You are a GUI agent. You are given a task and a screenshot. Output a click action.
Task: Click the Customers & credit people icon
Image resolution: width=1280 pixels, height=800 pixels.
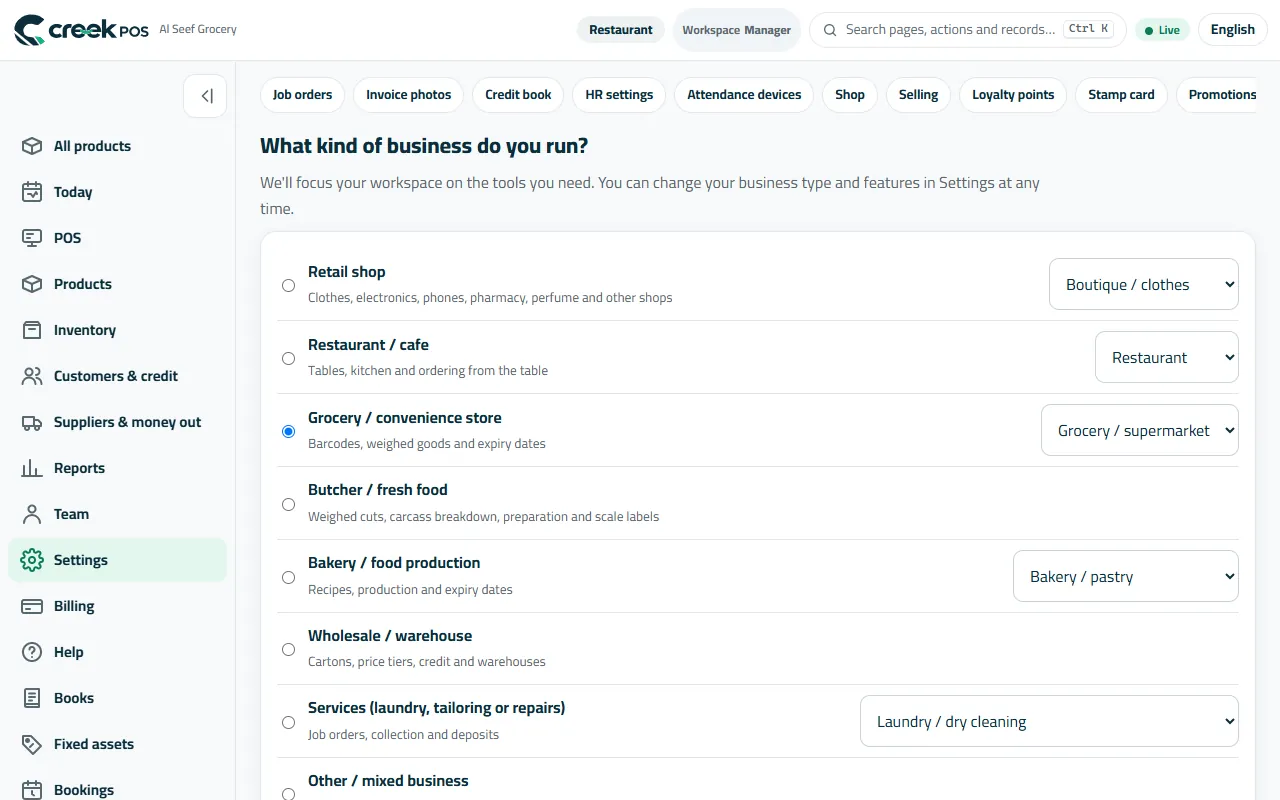[32, 376]
